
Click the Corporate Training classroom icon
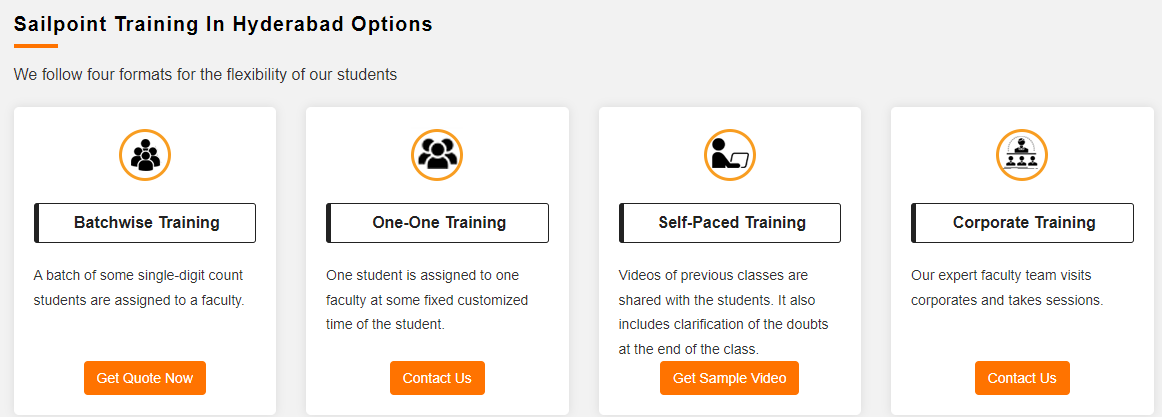click(1021, 155)
